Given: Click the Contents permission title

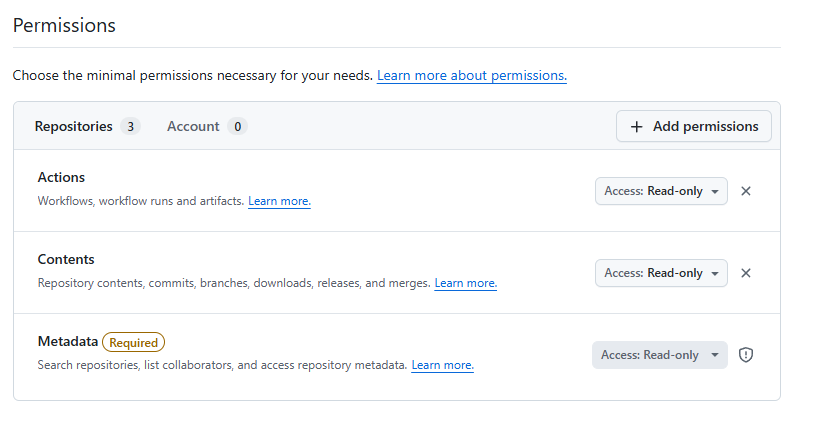Looking at the screenshot, I should click(x=66, y=260).
